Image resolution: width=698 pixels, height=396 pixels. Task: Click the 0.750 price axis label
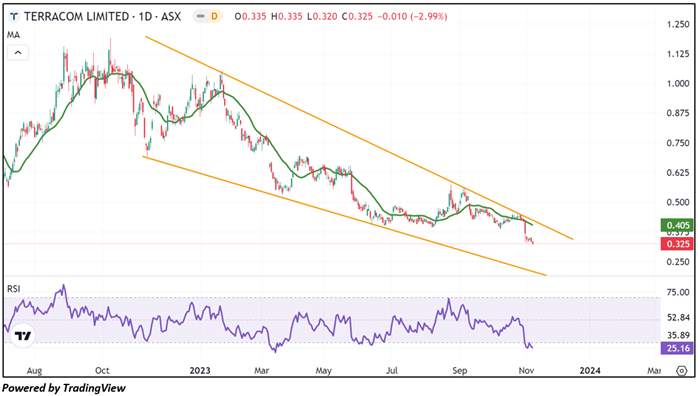click(678, 143)
